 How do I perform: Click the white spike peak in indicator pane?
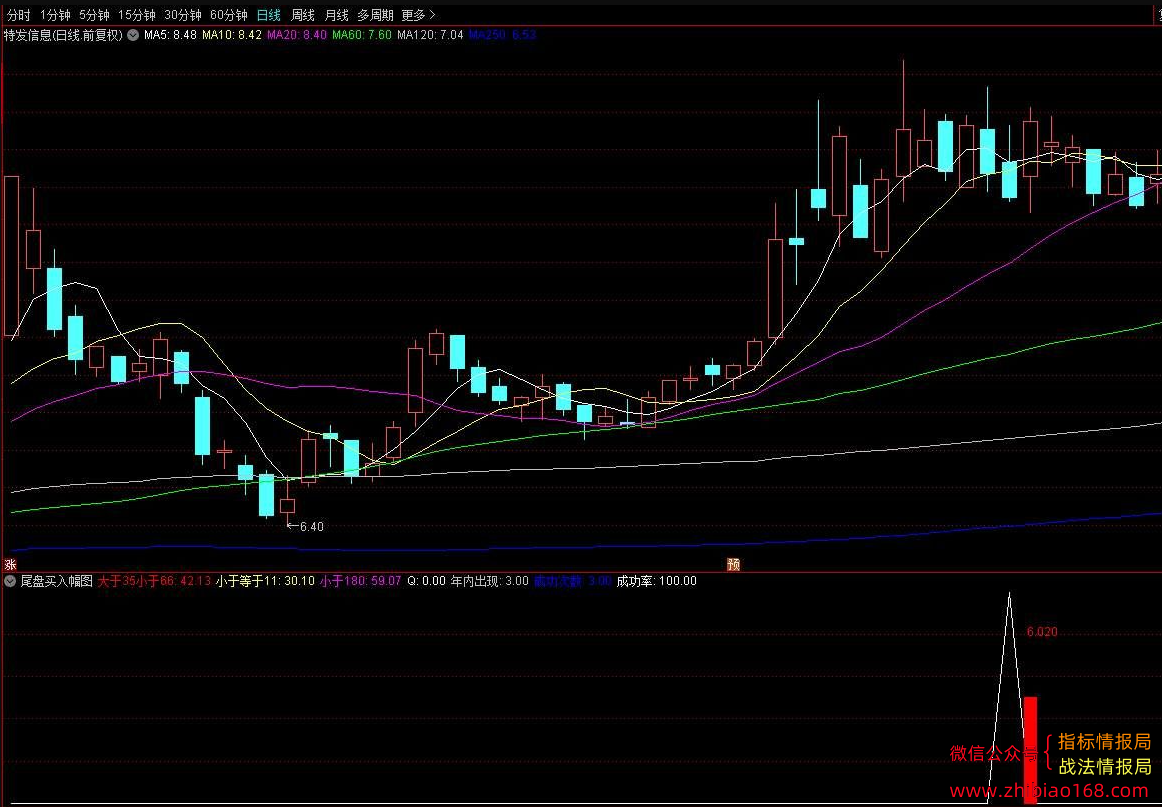click(1009, 595)
